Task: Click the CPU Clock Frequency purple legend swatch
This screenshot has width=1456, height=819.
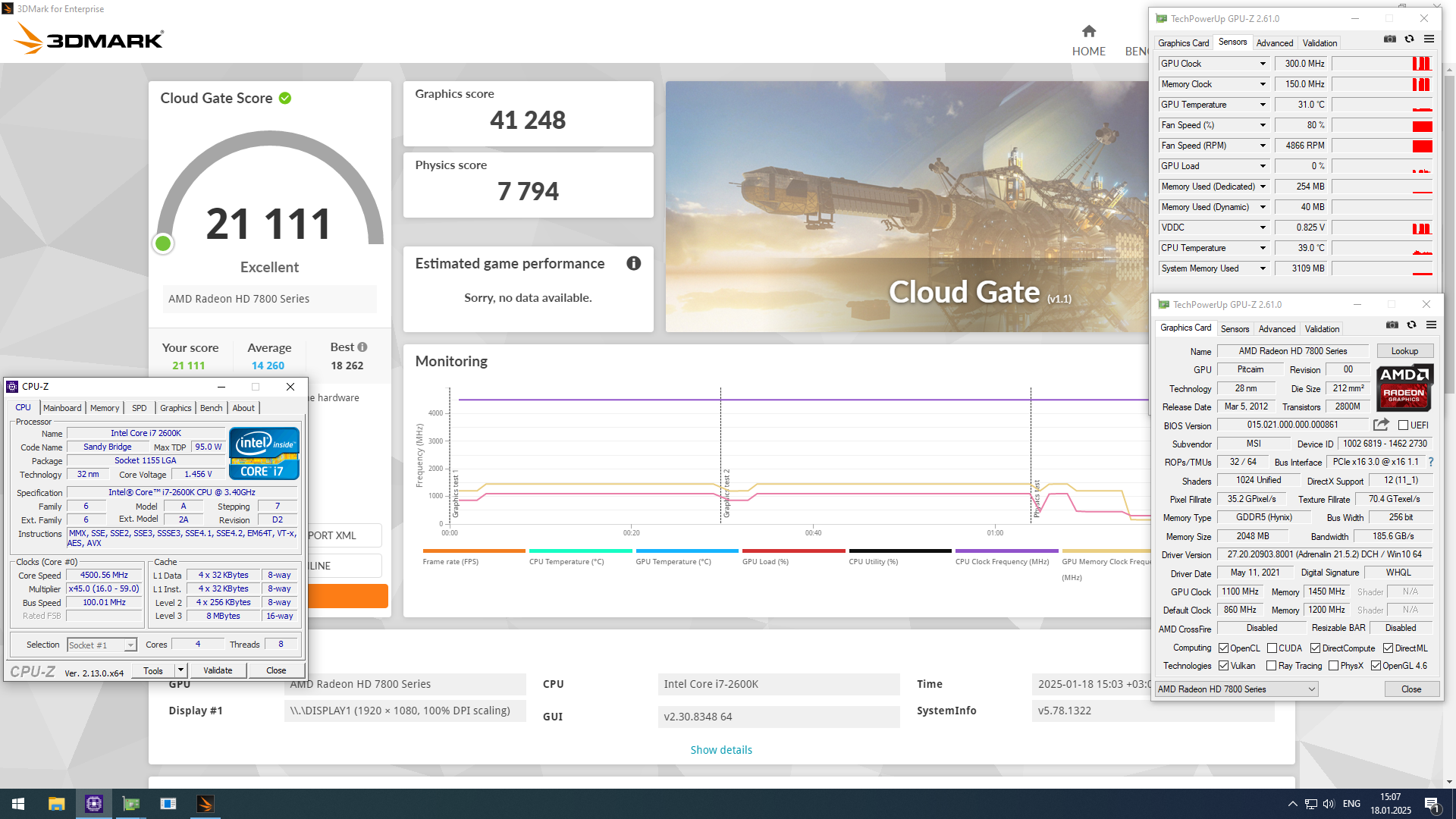Action: [1007, 551]
